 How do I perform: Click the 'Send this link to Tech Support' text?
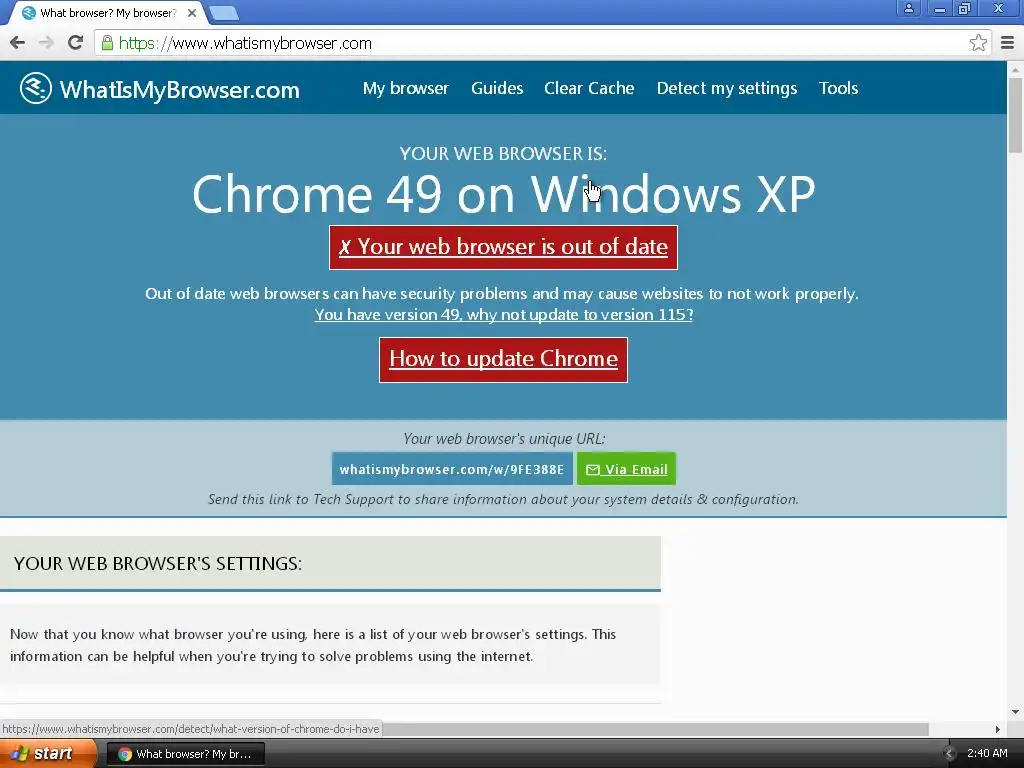(x=504, y=500)
